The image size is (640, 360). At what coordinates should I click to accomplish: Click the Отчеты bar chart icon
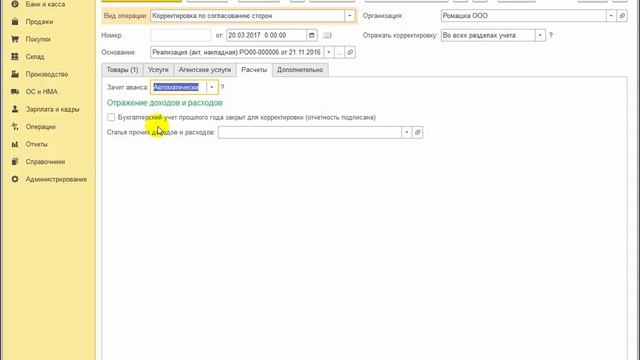point(15,144)
